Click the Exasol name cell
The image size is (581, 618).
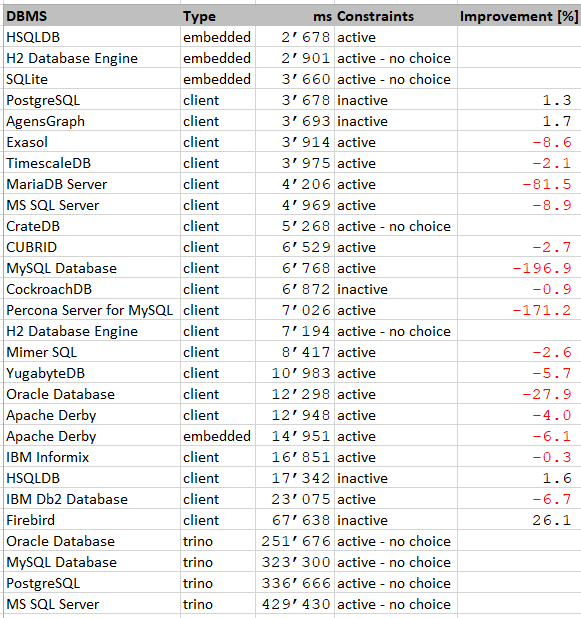tap(92, 142)
